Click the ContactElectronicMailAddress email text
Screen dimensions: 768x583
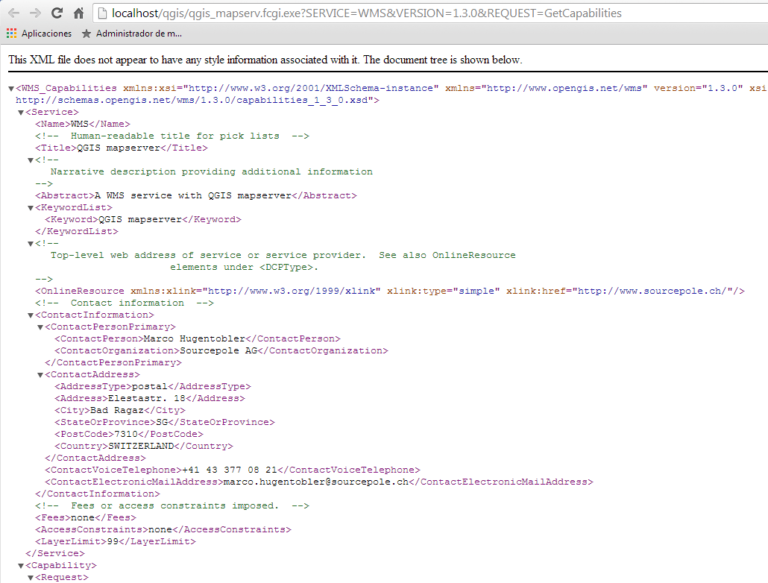[x=313, y=481]
